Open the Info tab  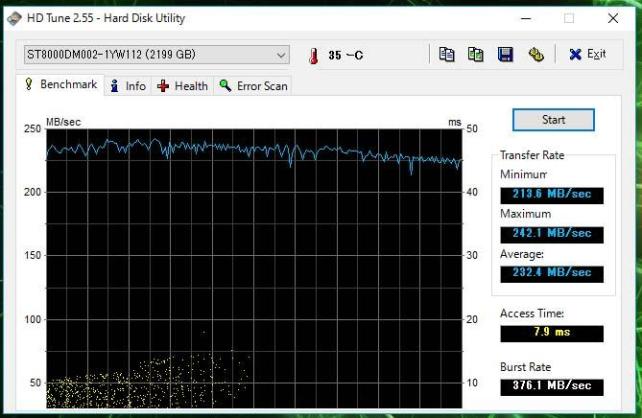click(x=128, y=86)
